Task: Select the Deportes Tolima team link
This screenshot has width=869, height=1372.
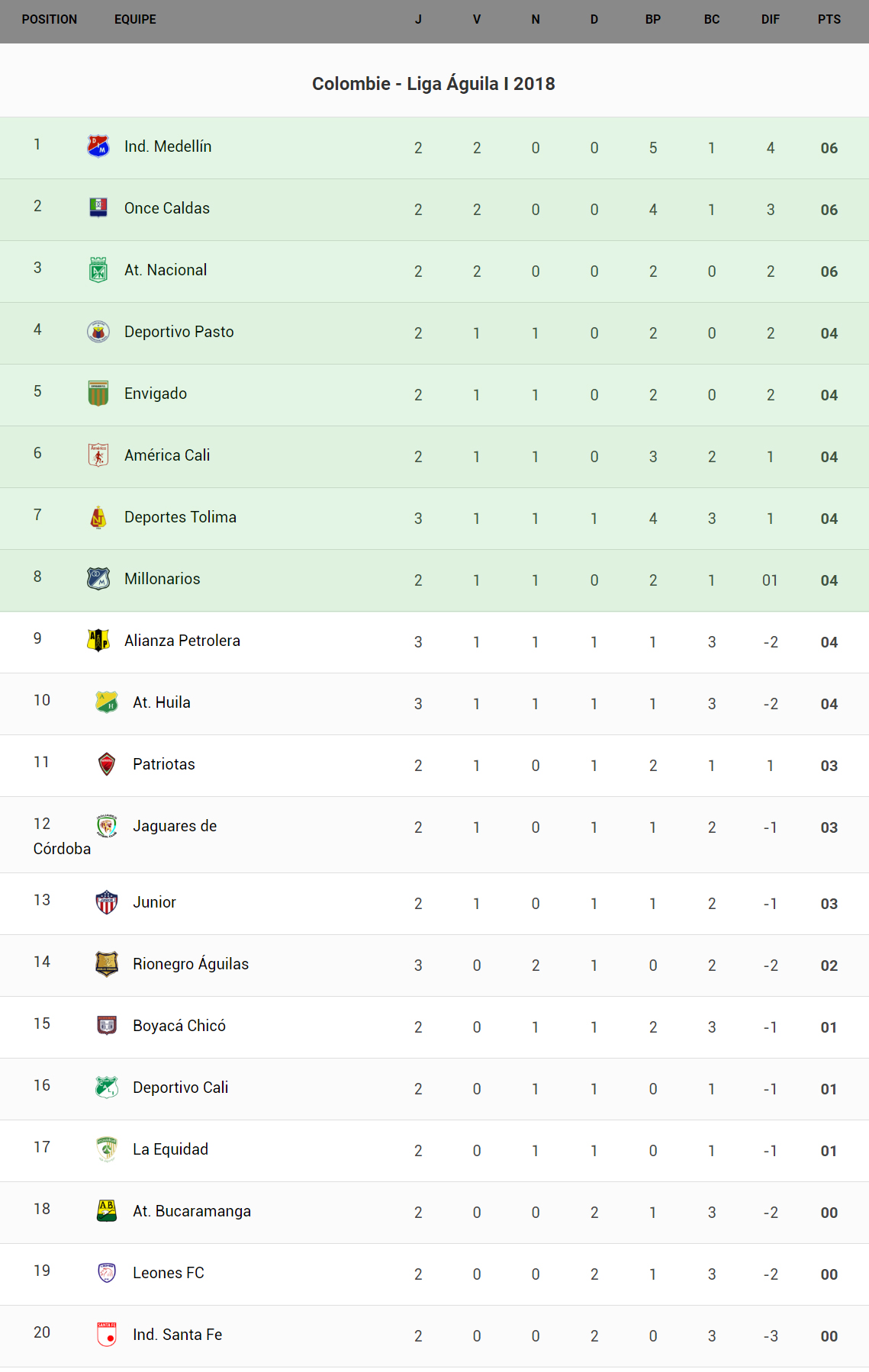Action: pyautogui.click(x=180, y=517)
